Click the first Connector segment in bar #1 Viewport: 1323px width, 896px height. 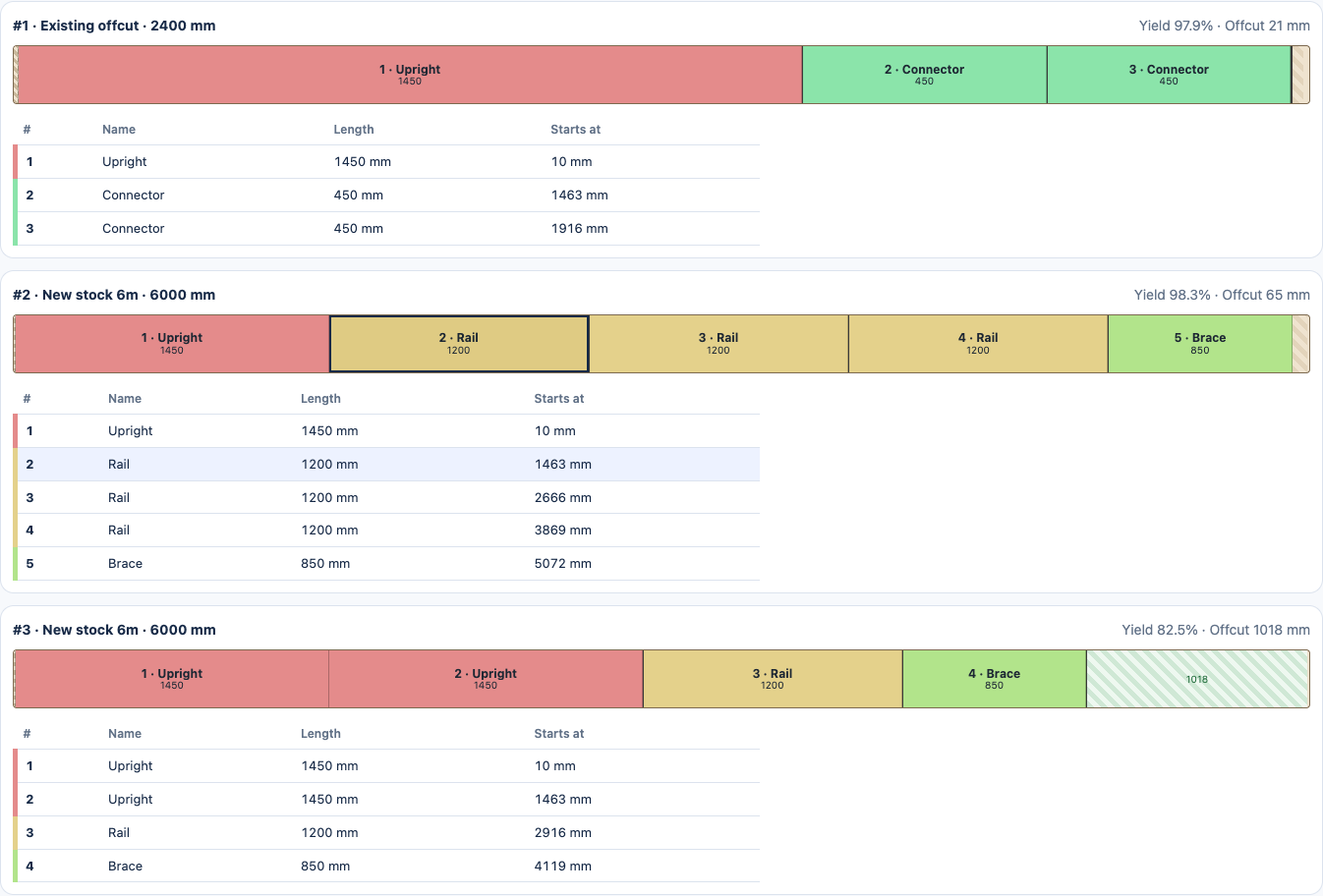(924, 75)
